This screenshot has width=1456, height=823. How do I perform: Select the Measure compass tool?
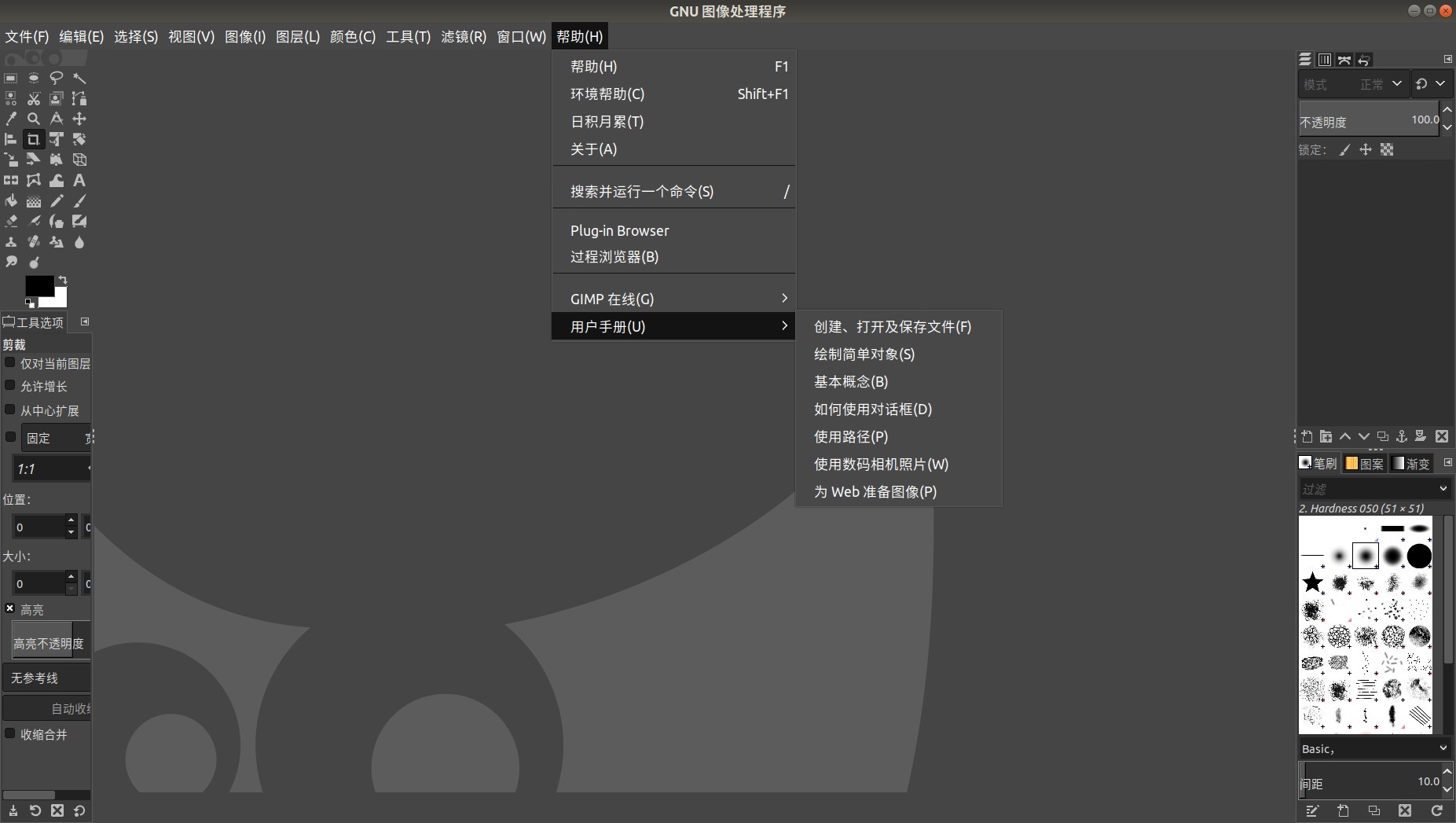pyautogui.click(x=57, y=119)
